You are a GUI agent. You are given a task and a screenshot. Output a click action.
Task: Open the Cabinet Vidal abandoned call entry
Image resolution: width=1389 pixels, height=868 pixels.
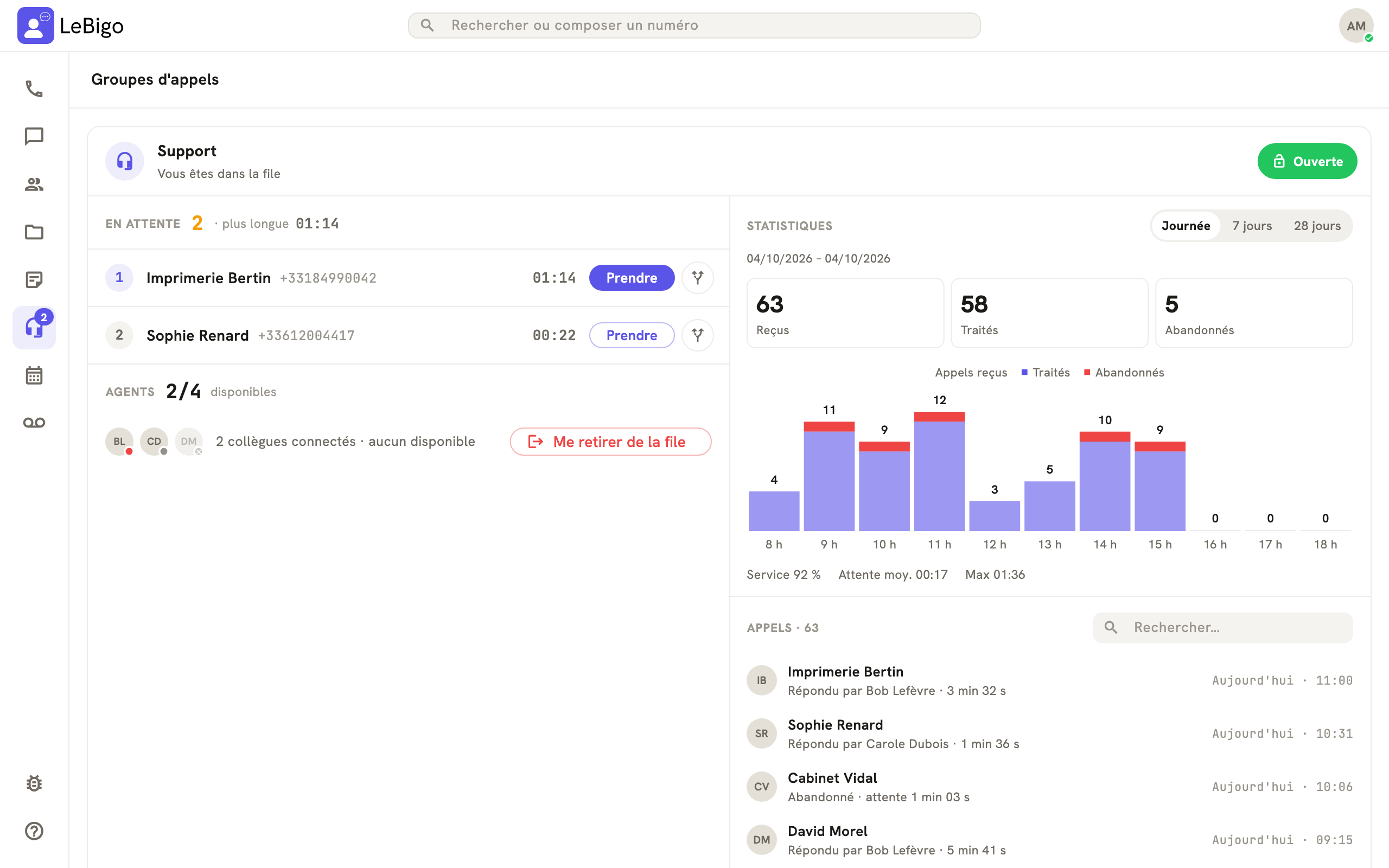(1049, 787)
